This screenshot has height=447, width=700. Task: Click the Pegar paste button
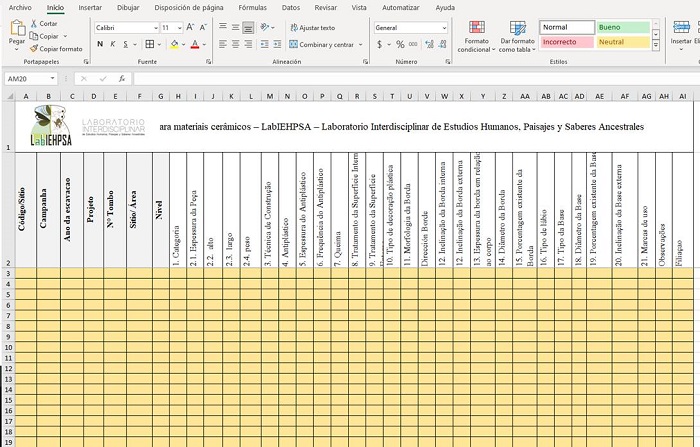16,34
